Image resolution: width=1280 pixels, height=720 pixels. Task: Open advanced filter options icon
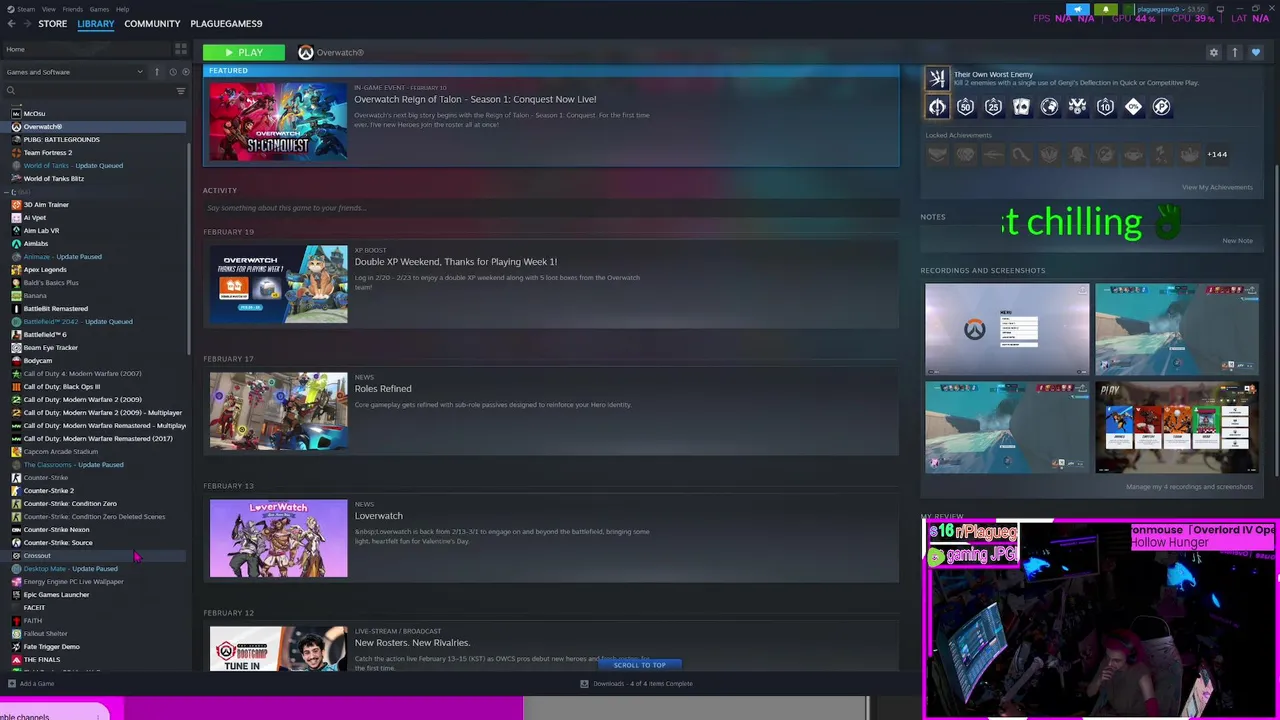(181, 91)
